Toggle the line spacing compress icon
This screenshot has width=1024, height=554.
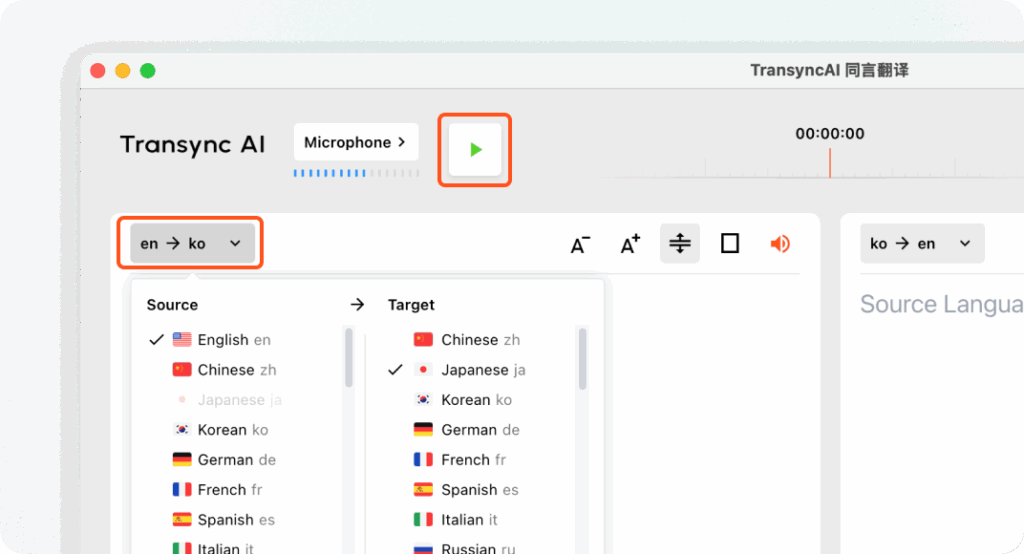coord(680,244)
